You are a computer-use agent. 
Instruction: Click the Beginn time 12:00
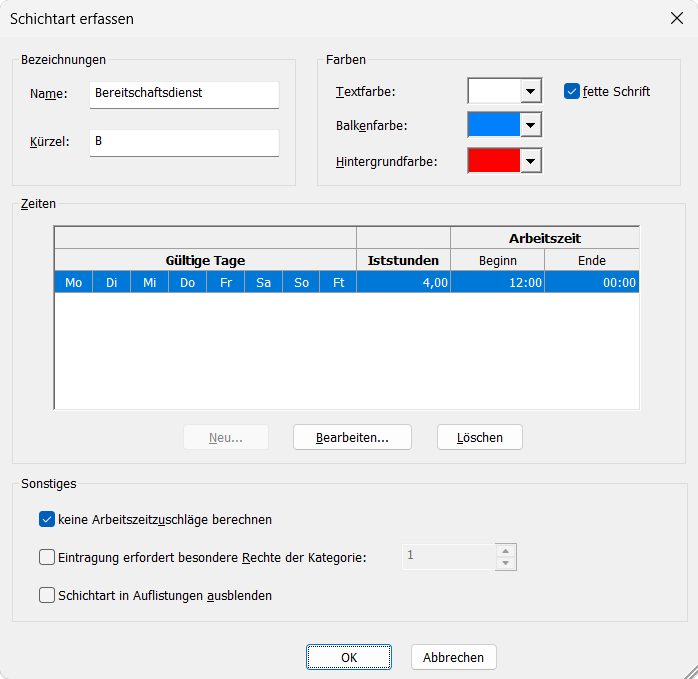(498, 282)
